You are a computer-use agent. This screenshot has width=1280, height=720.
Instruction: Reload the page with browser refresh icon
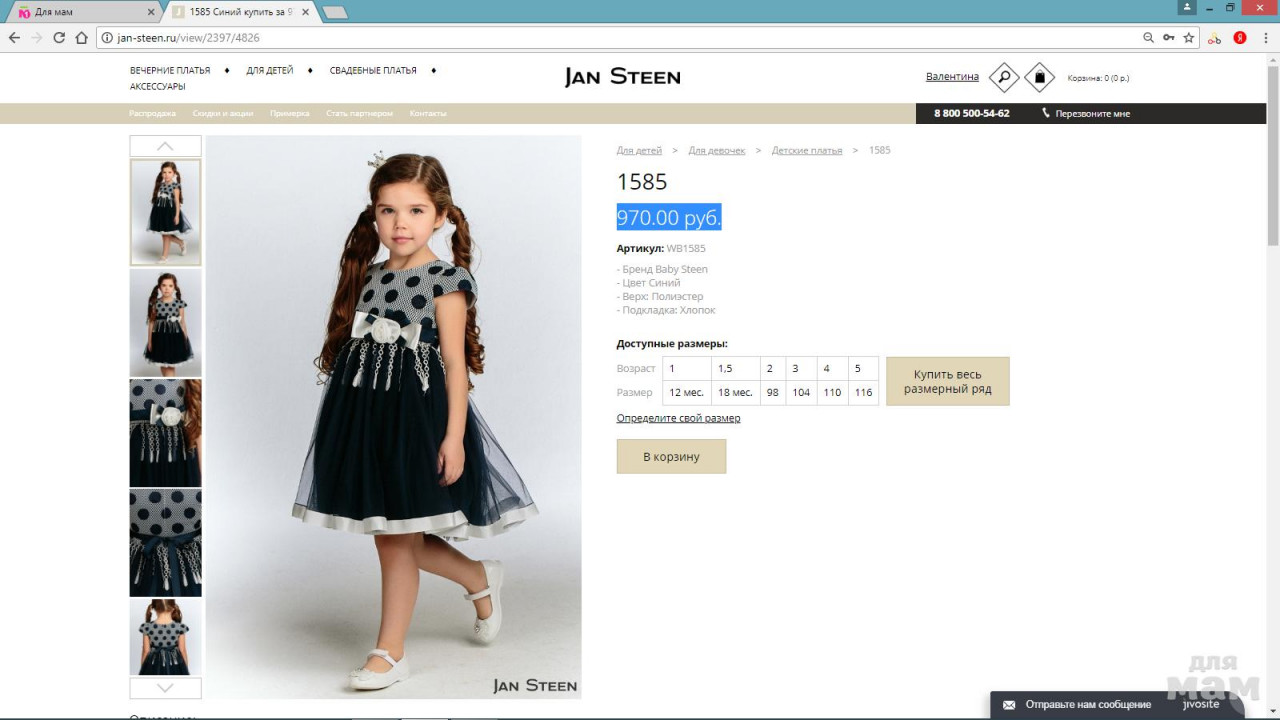[59, 38]
